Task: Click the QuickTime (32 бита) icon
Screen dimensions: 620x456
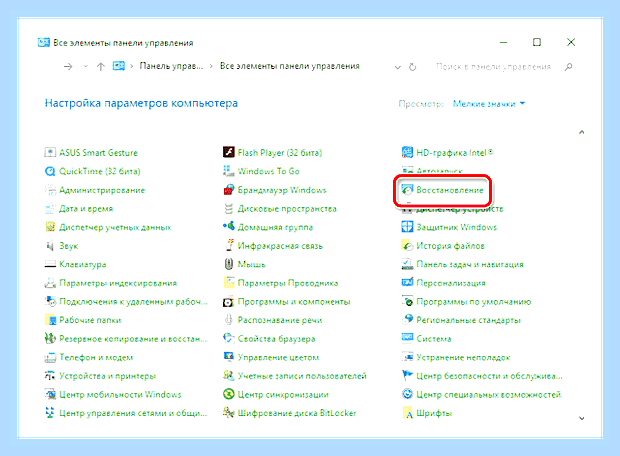Action: click(x=50, y=171)
